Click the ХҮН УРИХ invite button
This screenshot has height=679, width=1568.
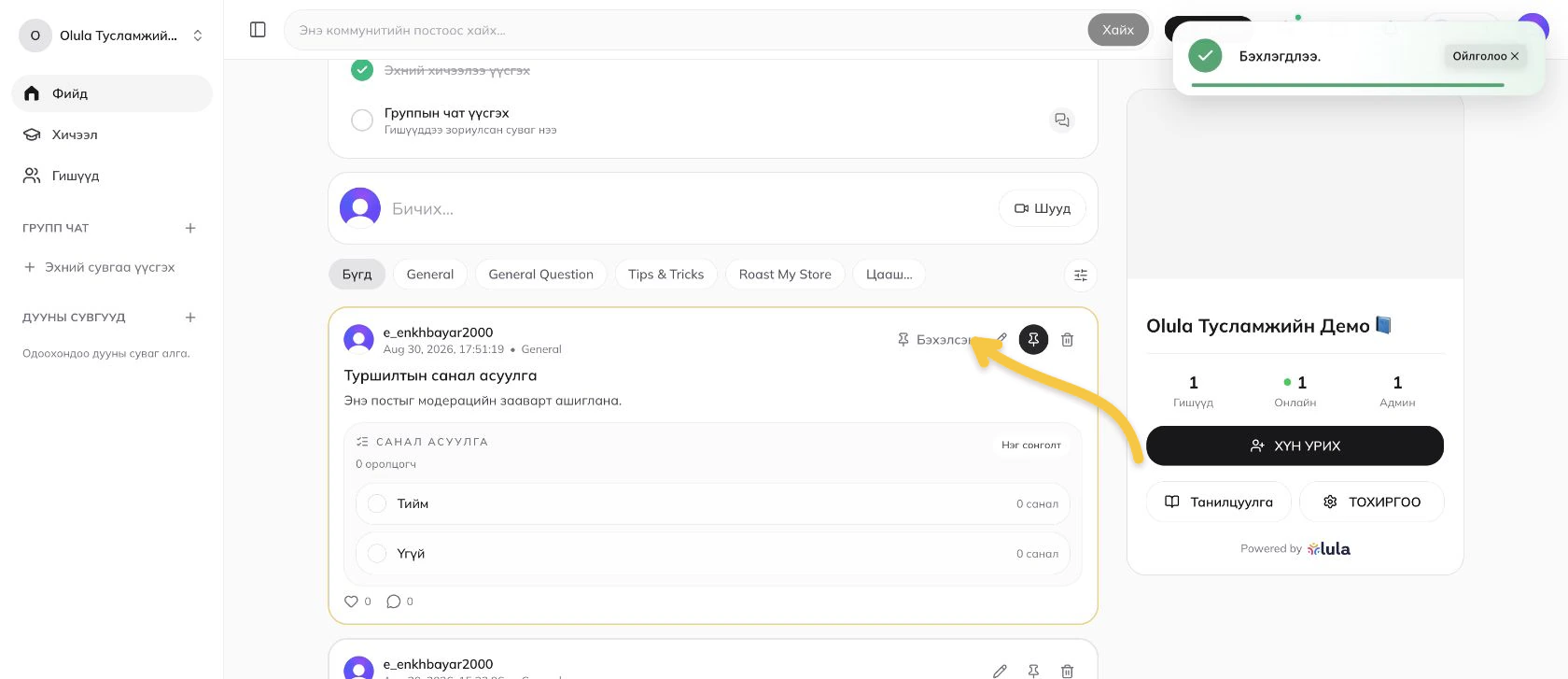pos(1295,446)
